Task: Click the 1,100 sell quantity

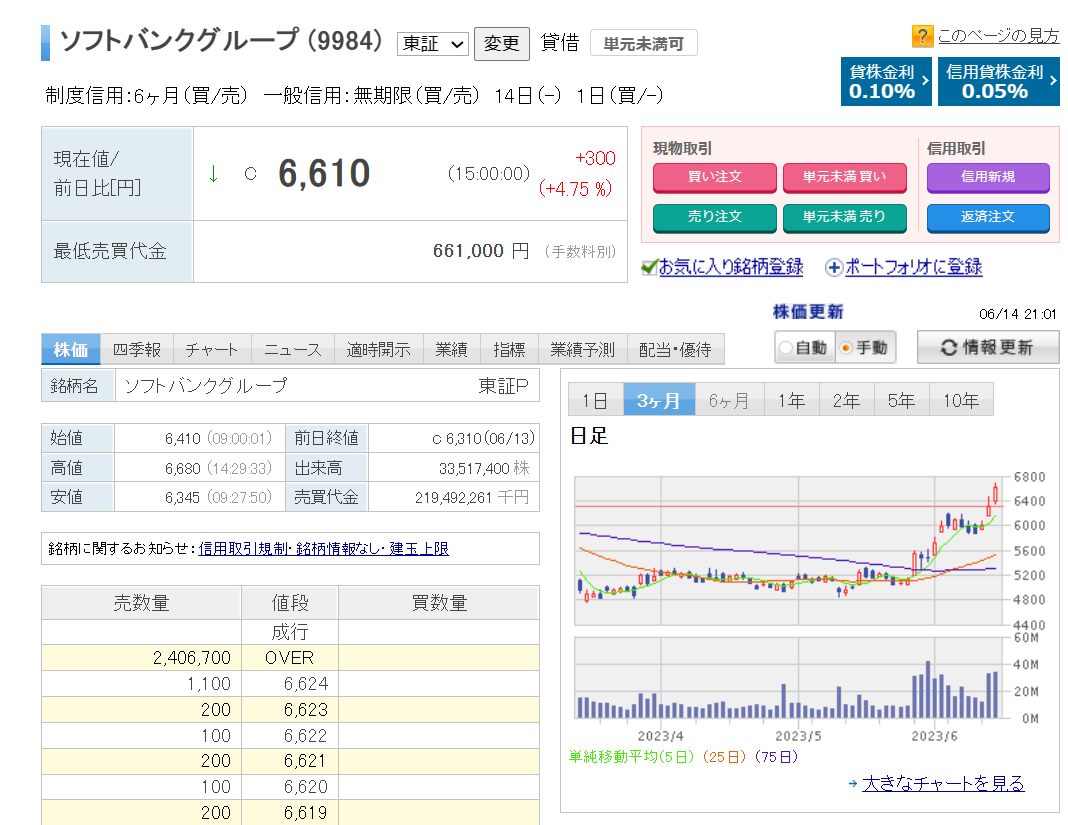Action: coord(209,684)
